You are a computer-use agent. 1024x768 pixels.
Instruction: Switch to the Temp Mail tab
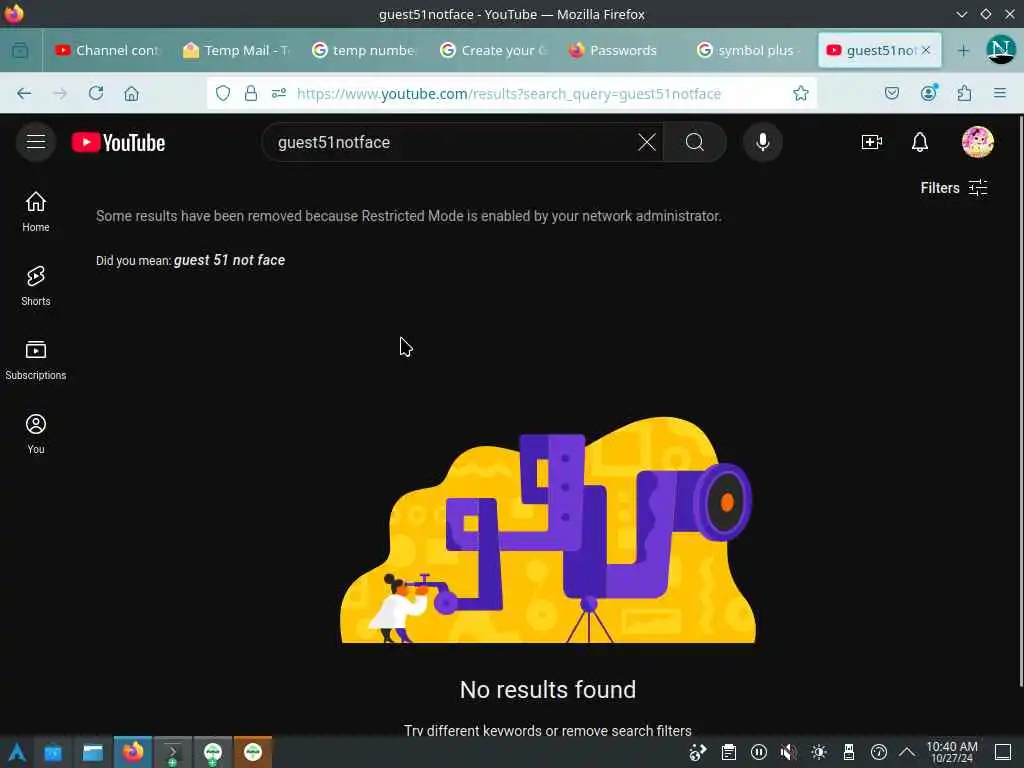236,50
